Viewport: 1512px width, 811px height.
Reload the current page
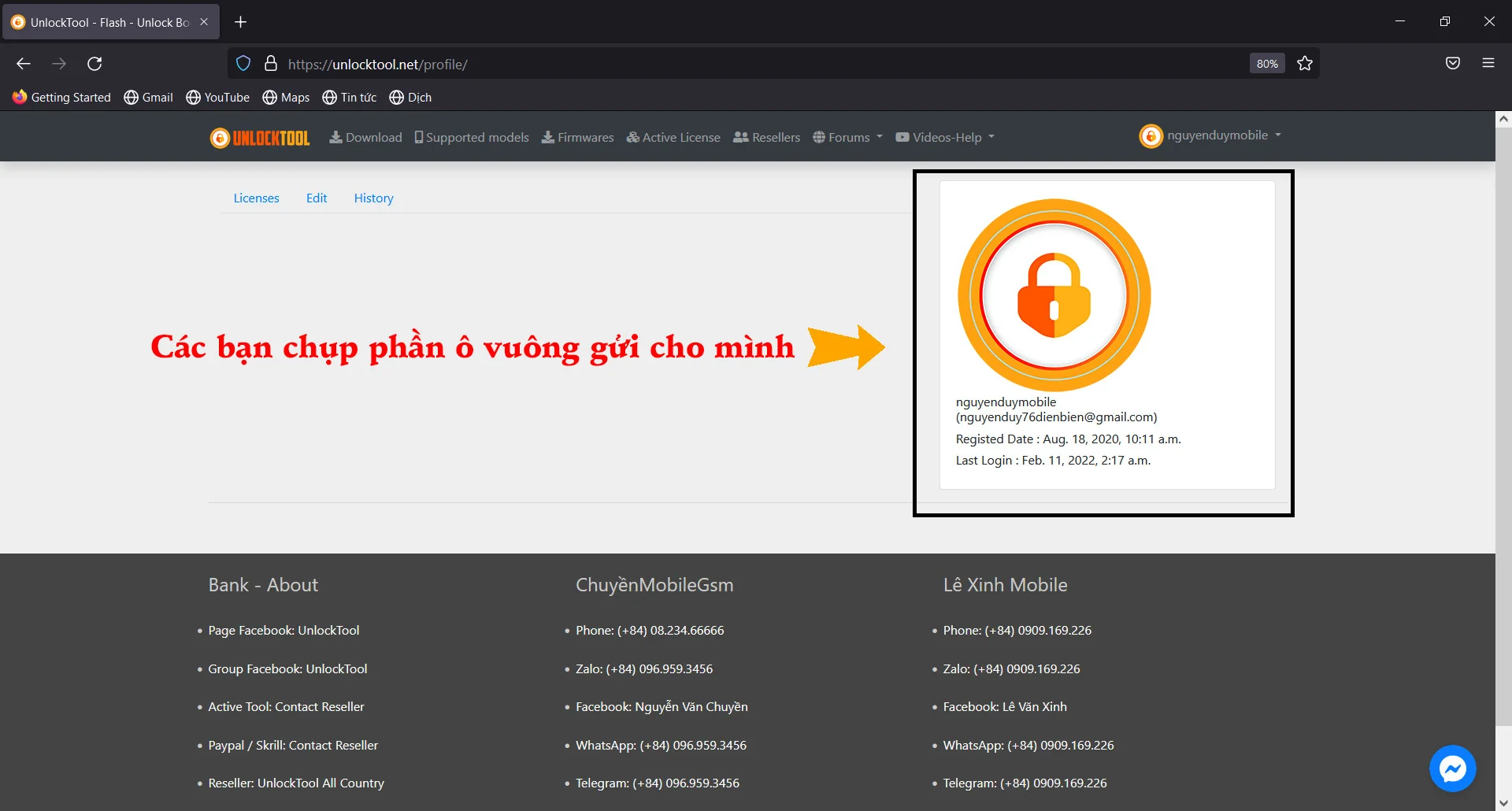point(94,64)
